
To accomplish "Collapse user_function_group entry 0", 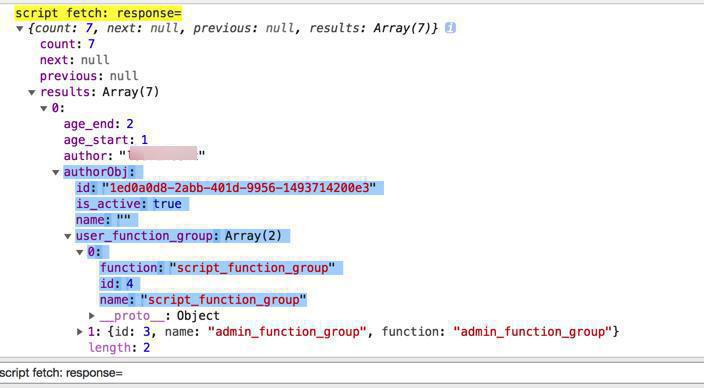I will point(80,252).
